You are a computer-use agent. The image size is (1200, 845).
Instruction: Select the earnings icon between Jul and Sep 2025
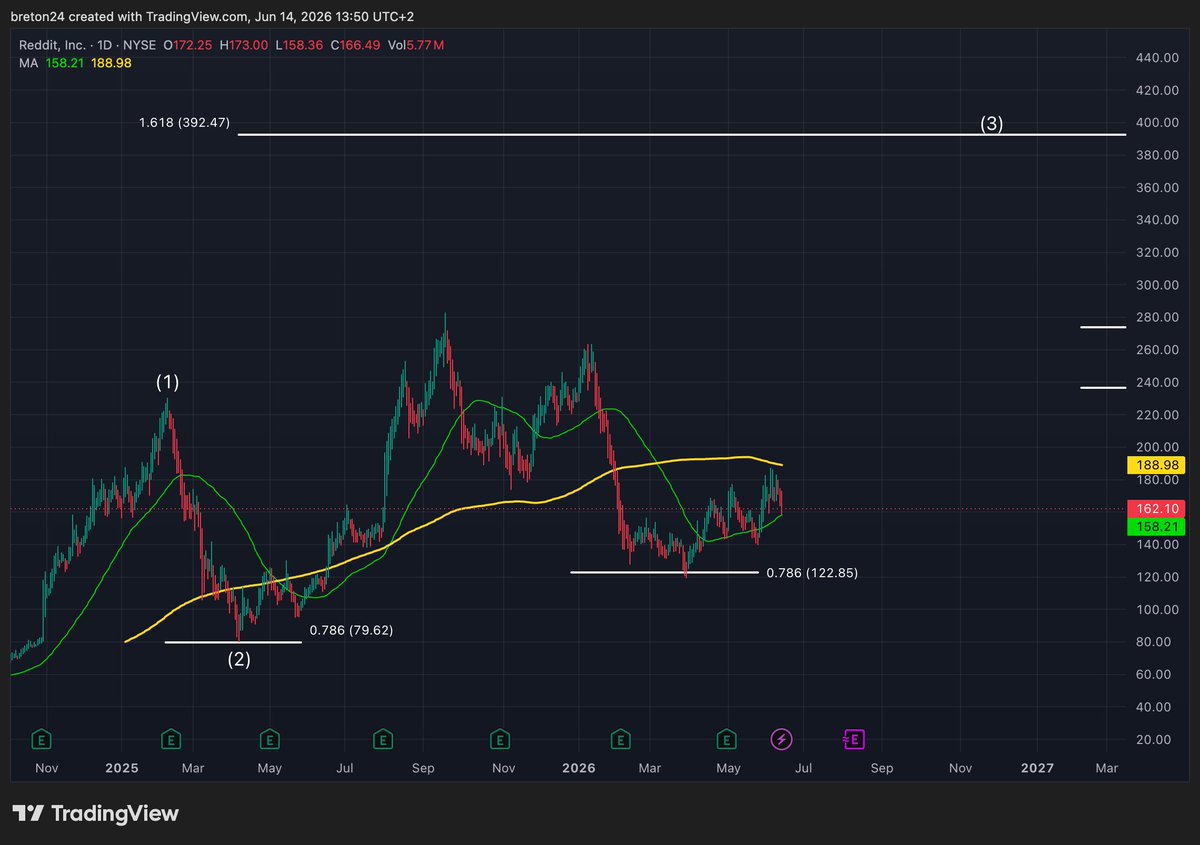382,739
